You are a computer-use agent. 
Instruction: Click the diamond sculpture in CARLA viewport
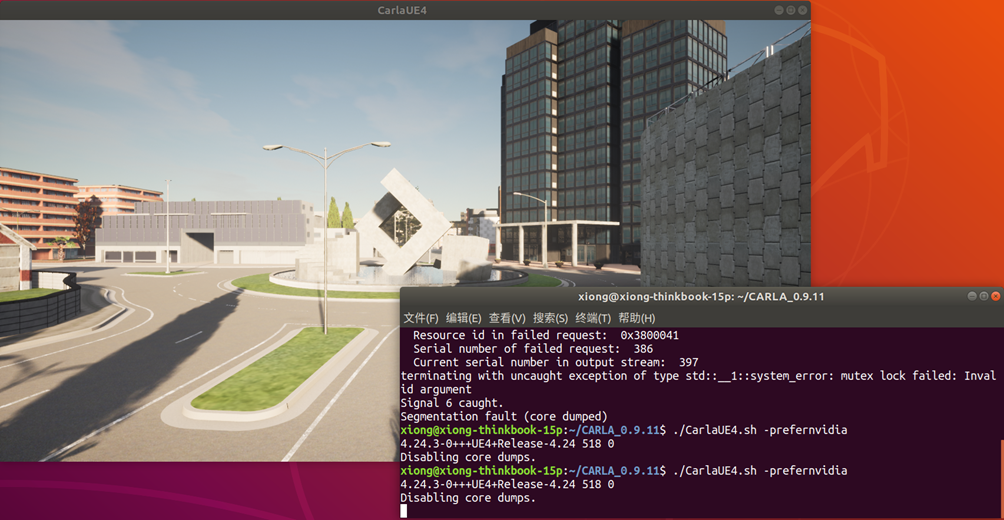pos(401,222)
